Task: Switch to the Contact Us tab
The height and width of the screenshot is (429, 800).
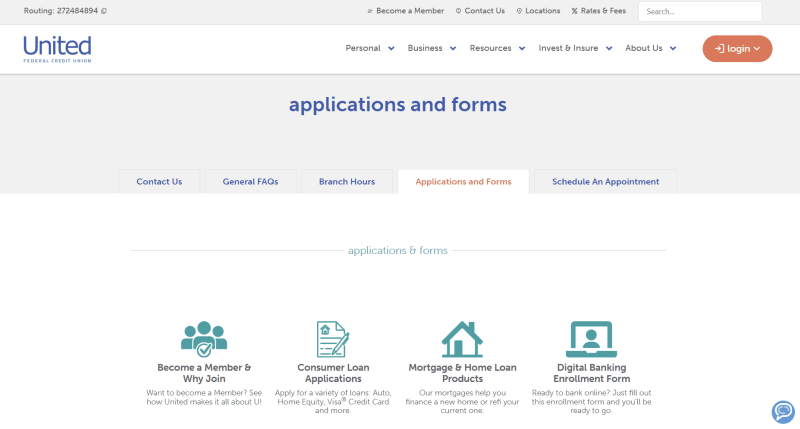Action: click(x=159, y=182)
